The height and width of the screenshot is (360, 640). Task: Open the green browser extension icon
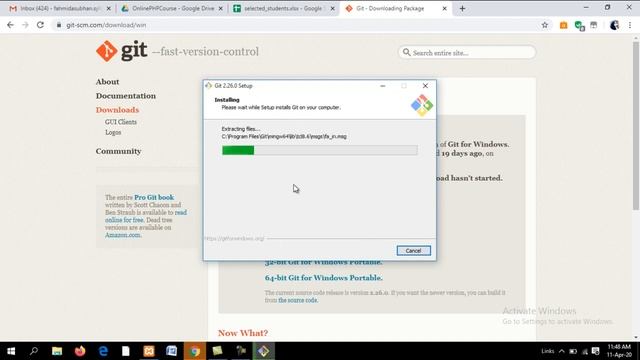578,25
